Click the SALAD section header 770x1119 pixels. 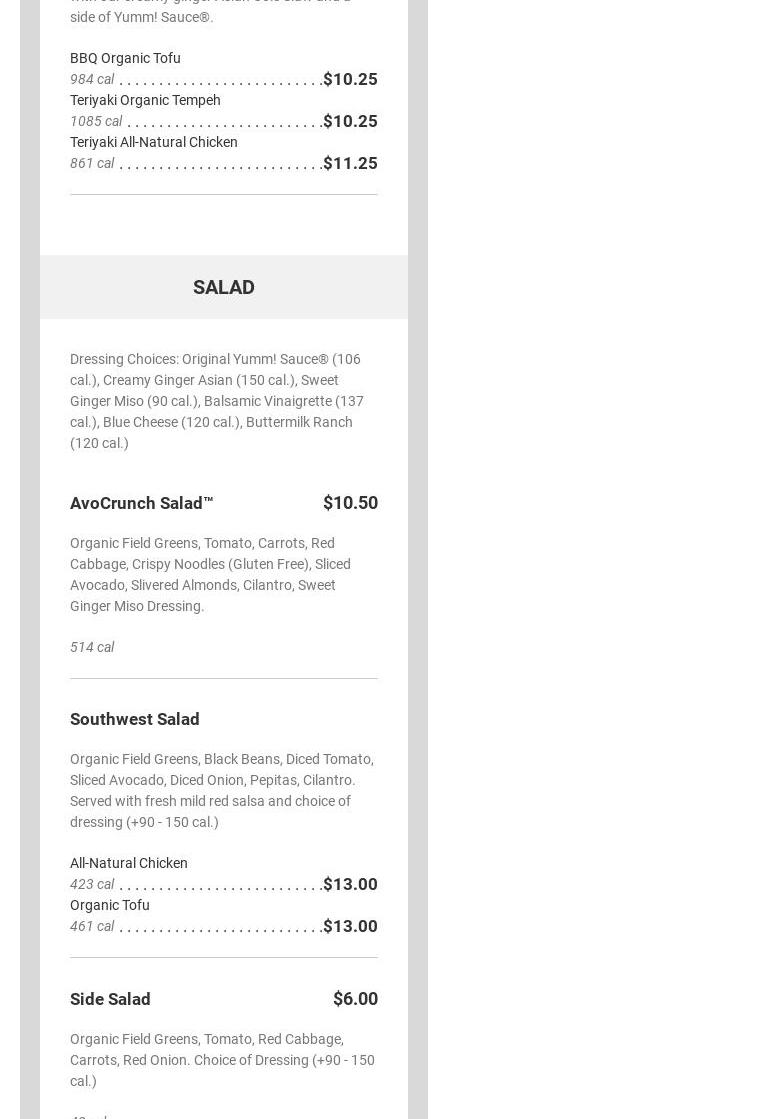223,287
